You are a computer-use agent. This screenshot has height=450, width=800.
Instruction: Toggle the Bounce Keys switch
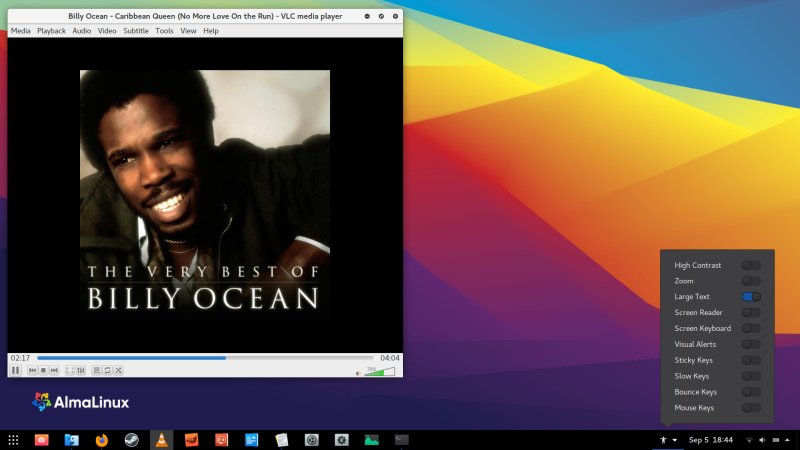(x=751, y=392)
